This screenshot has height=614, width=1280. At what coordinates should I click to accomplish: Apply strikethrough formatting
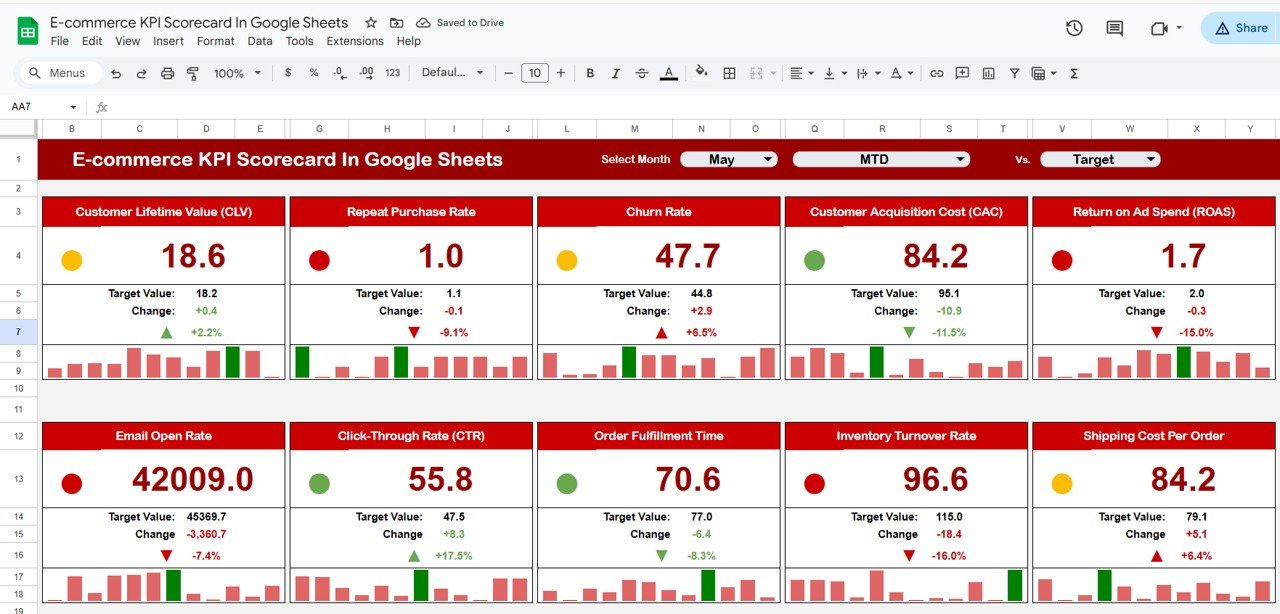click(641, 72)
